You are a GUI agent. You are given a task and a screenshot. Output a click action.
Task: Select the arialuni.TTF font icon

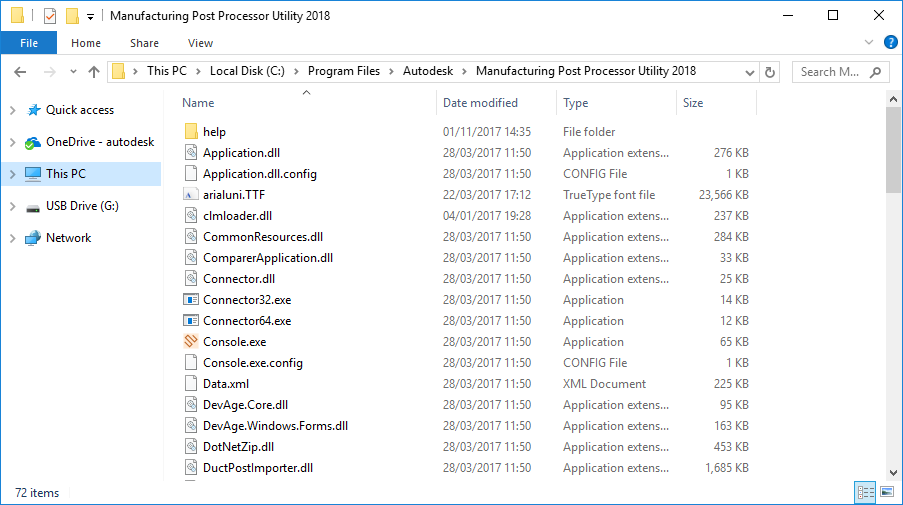coord(191,195)
